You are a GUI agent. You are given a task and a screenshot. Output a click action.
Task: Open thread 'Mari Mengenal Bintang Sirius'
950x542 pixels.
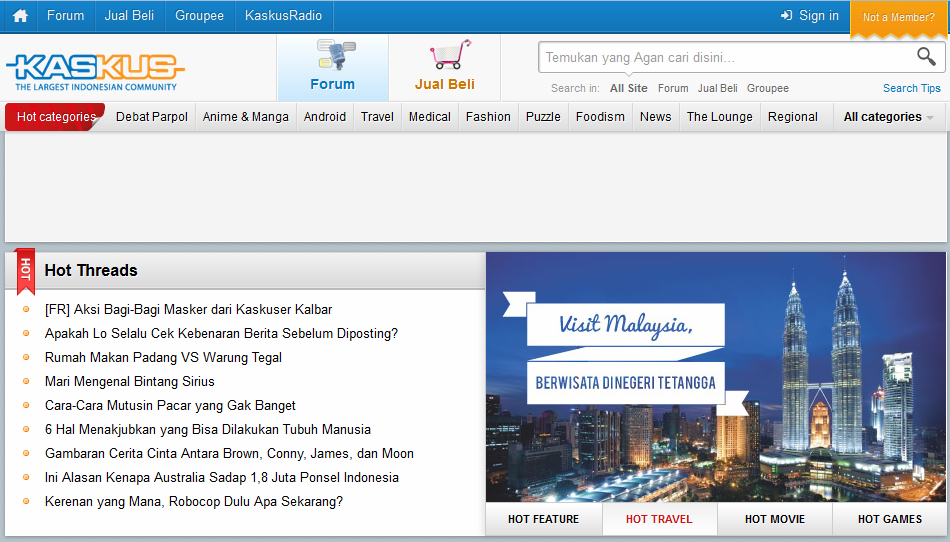130,382
